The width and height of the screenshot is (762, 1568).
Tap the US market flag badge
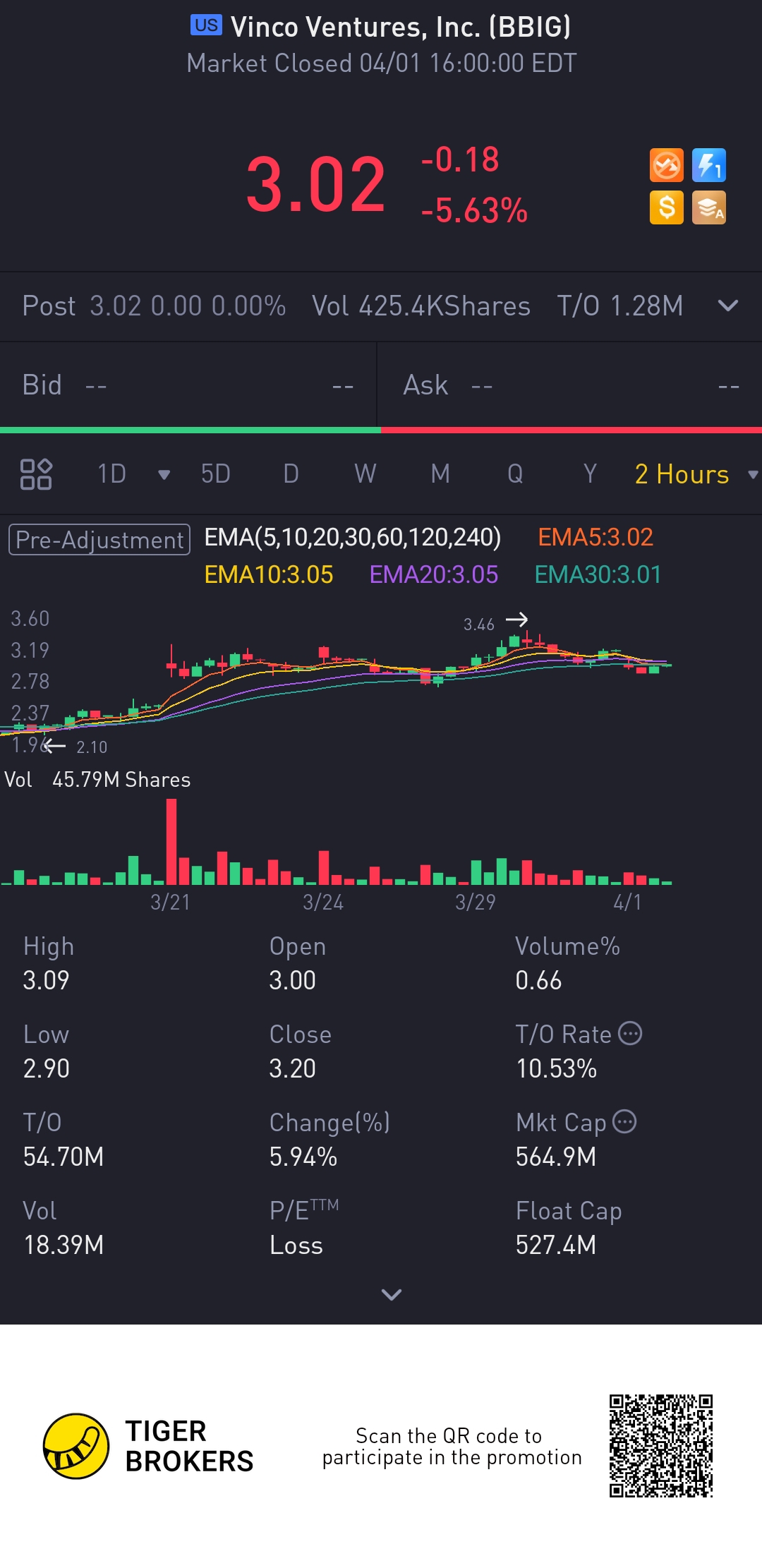pyautogui.click(x=206, y=25)
